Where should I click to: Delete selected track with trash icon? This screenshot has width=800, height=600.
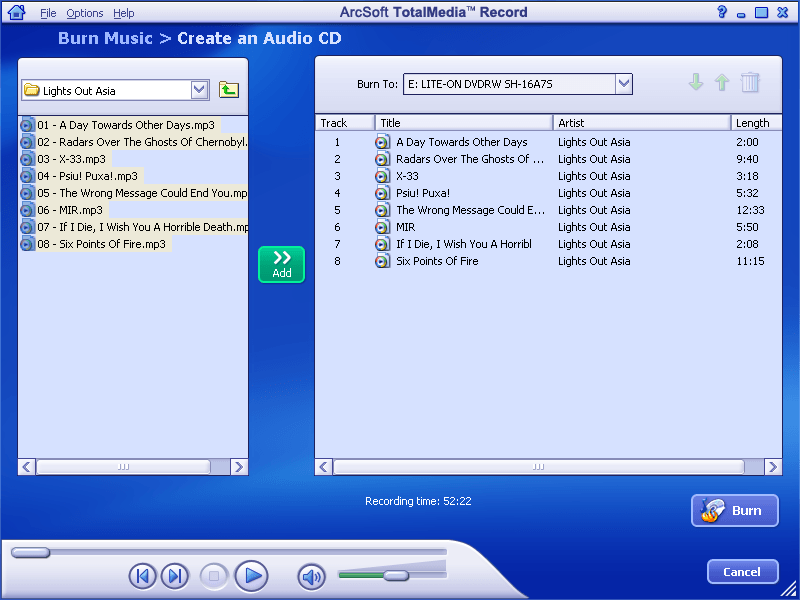pos(750,83)
